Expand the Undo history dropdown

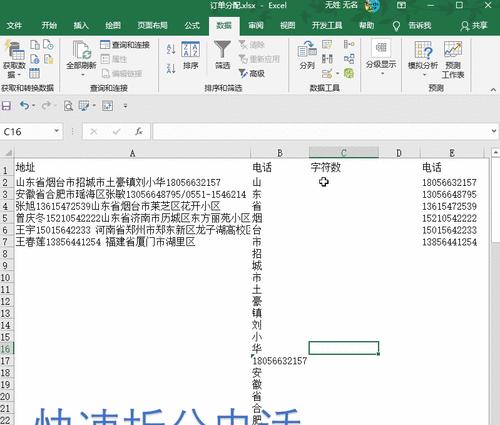pyautogui.click(x=33, y=106)
